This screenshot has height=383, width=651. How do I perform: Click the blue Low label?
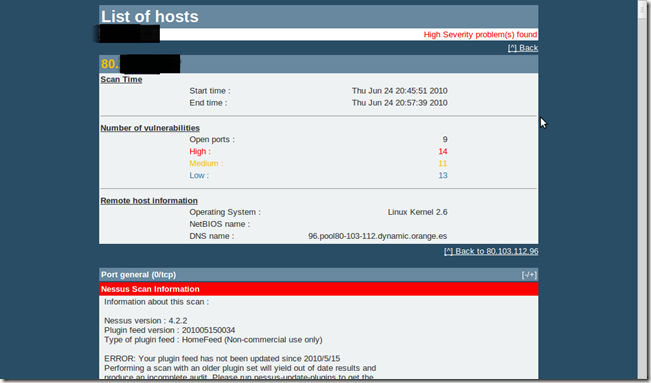pos(199,175)
